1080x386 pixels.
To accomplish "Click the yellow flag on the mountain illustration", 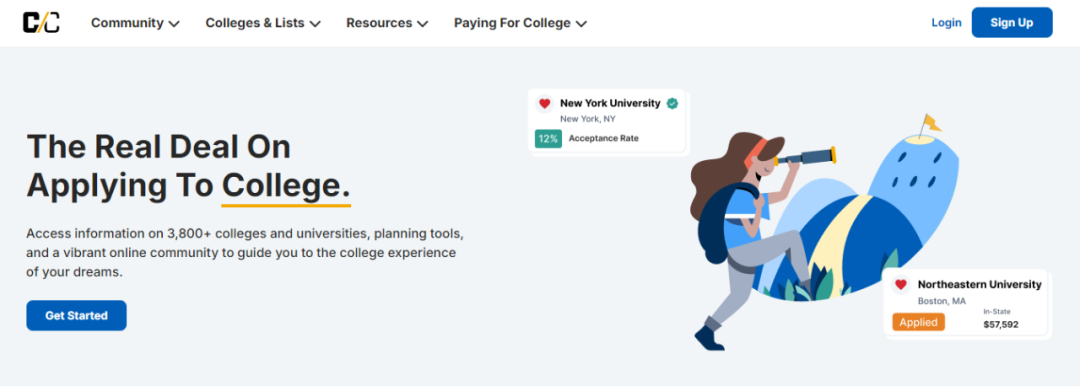I will click(x=931, y=123).
